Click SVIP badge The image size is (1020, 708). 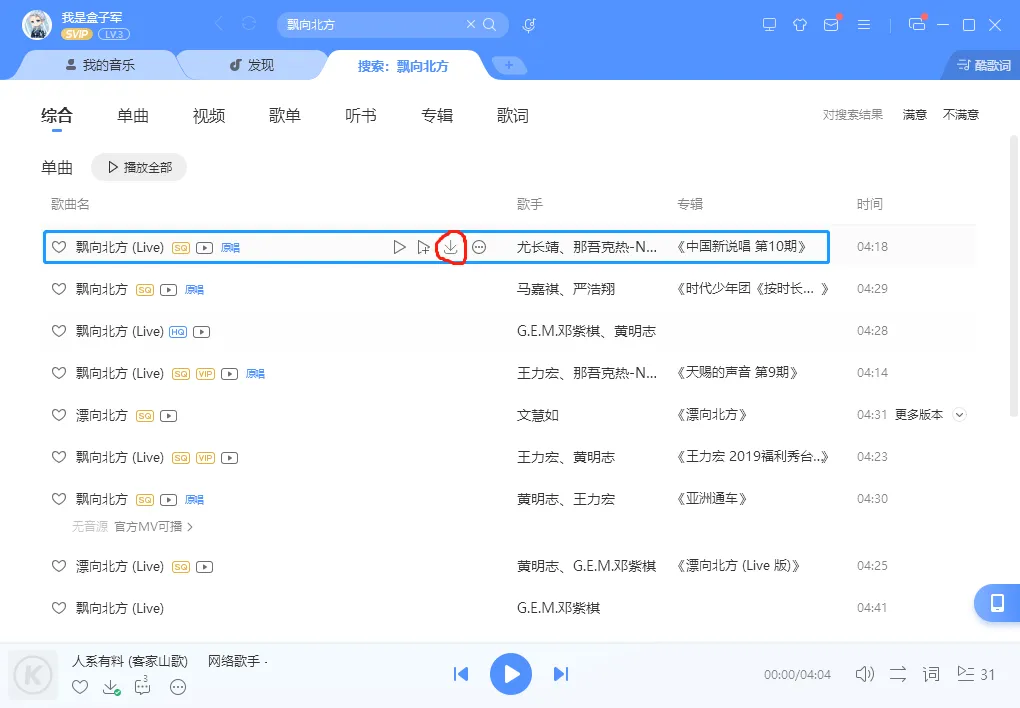point(77,34)
